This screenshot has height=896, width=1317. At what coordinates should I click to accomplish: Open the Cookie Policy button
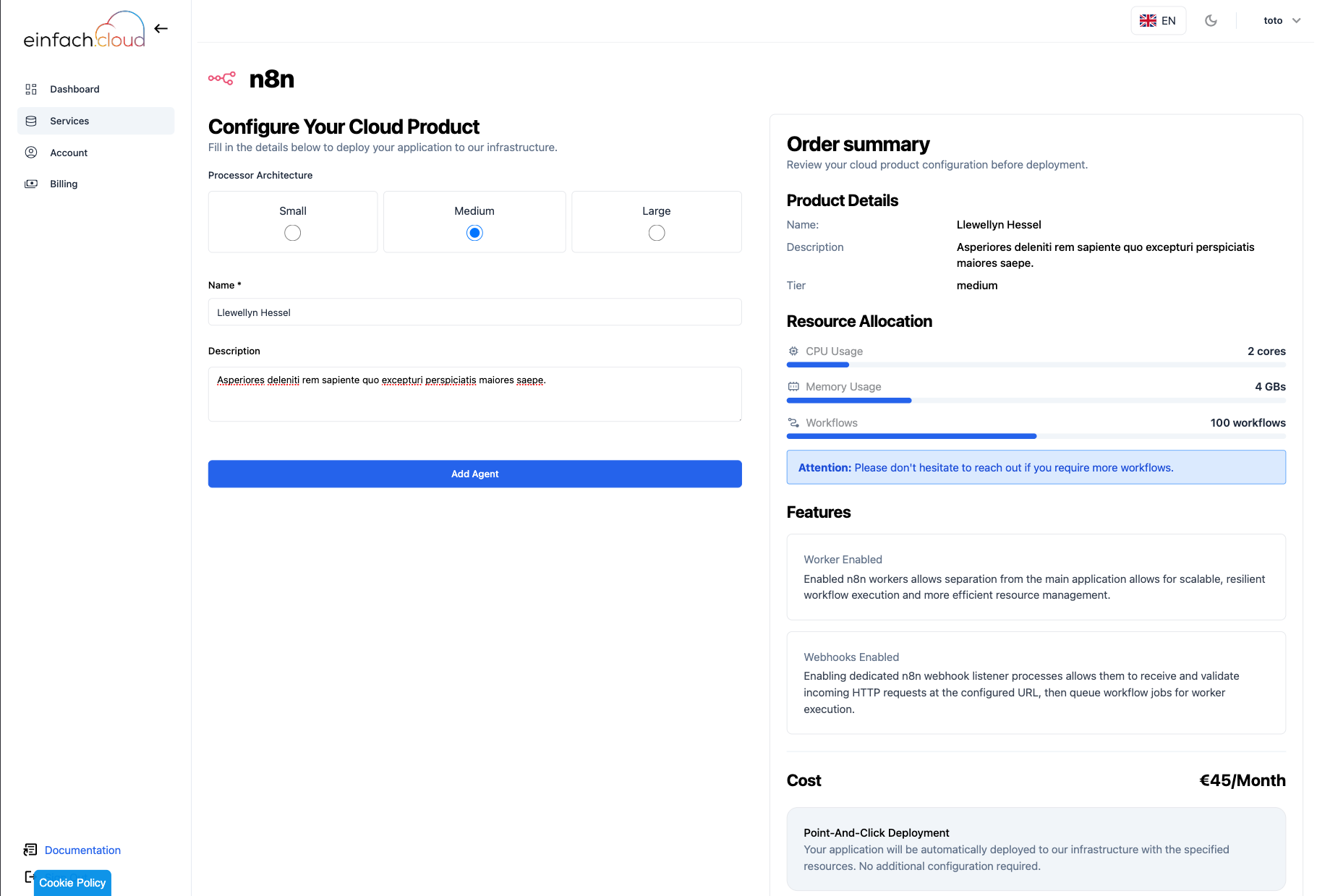(72, 882)
